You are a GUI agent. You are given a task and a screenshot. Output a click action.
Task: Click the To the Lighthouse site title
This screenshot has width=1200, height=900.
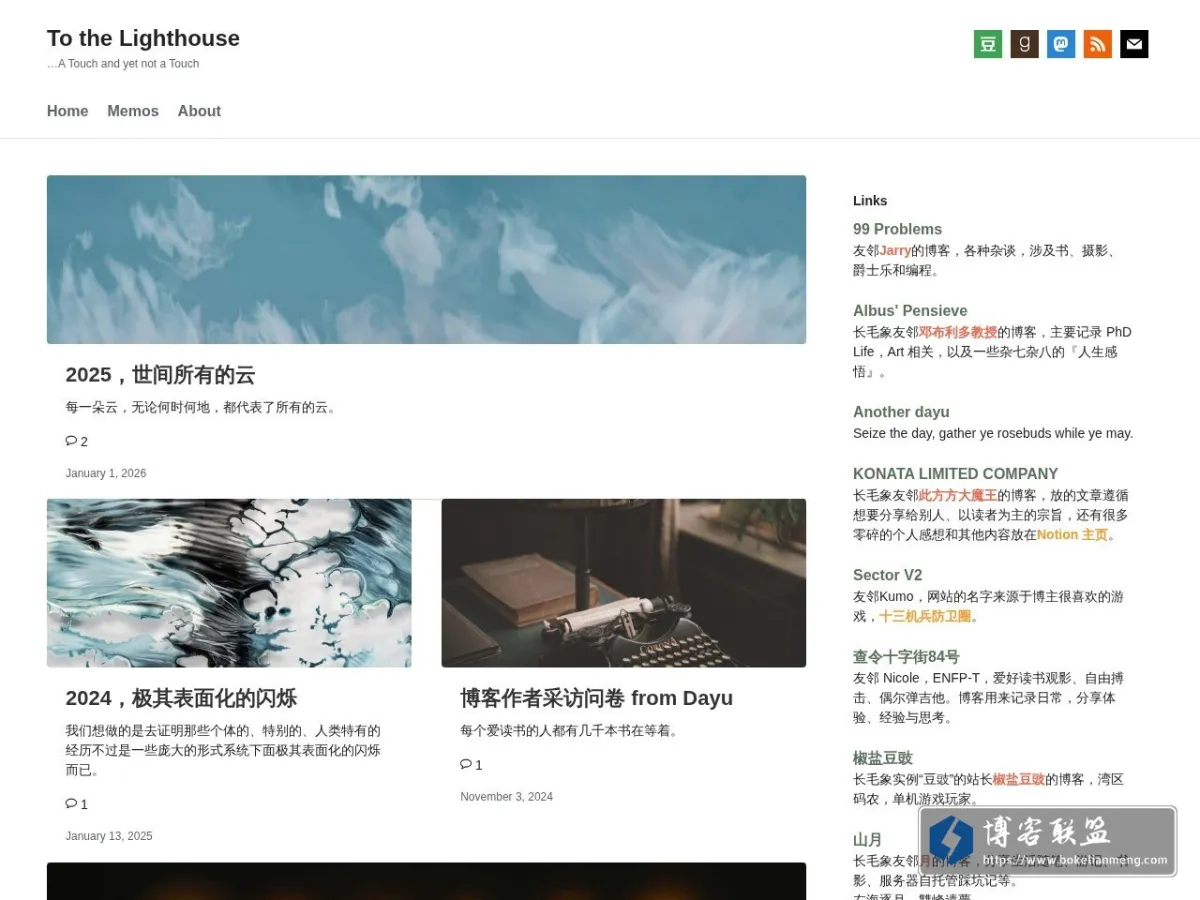point(143,38)
